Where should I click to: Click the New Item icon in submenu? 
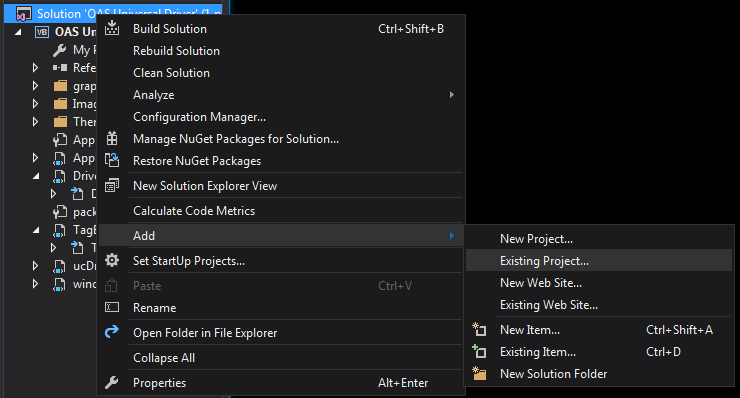click(479, 329)
